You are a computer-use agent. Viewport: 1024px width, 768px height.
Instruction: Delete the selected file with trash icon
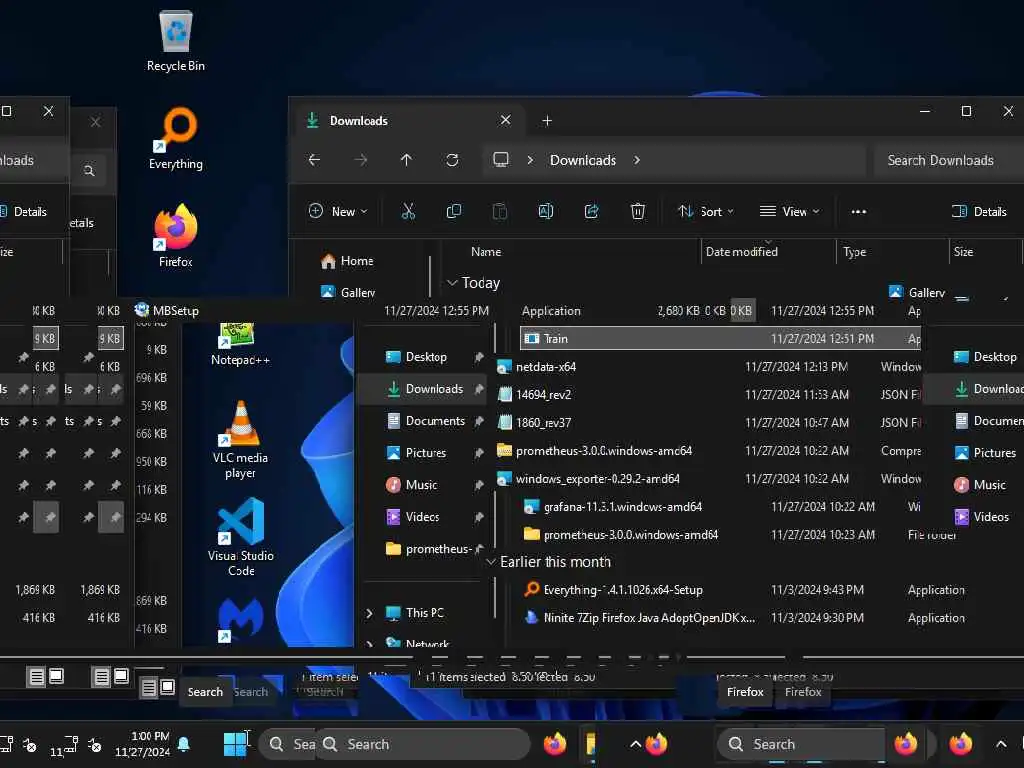(x=638, y=211)
